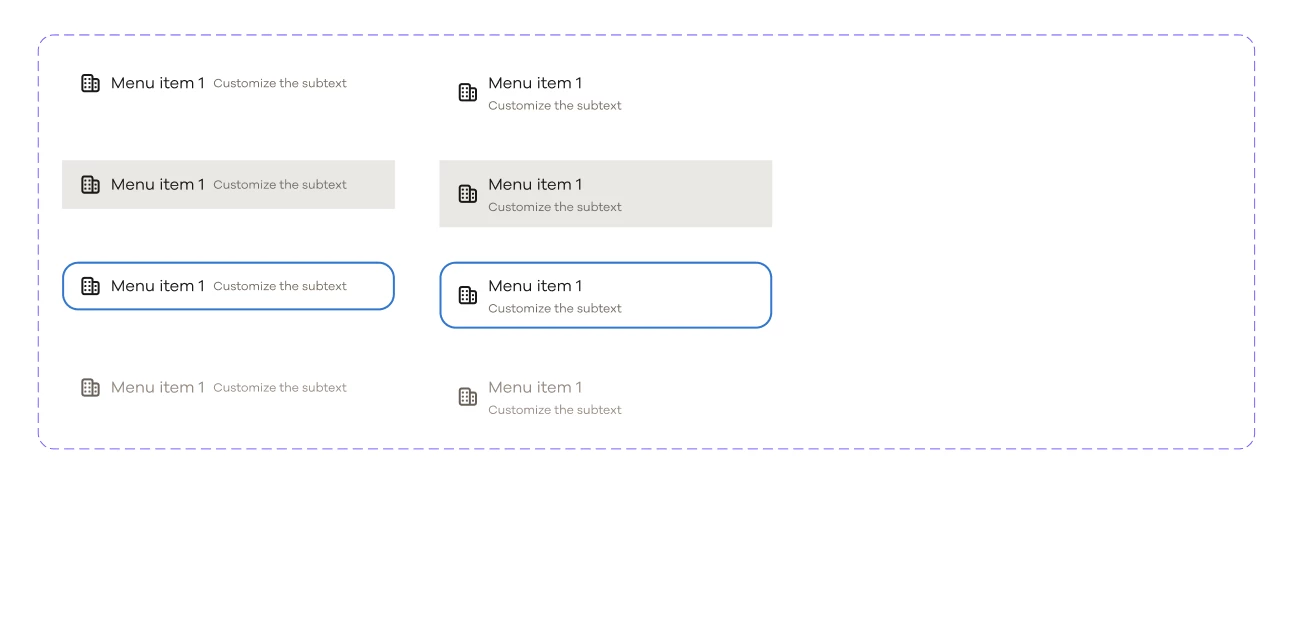Click disabled two-line 'Menu item 1' title
The image size is (1305, 642).
(x=535, y=387)
